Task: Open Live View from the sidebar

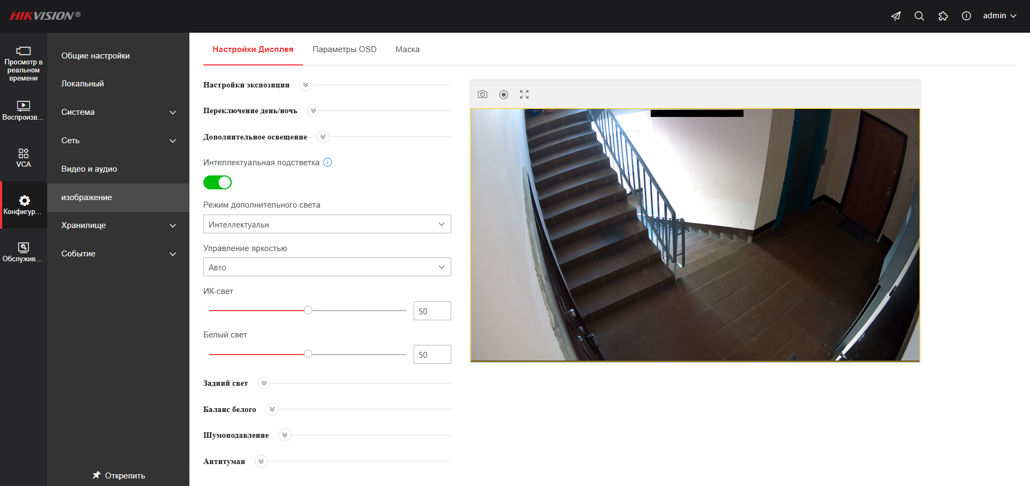Action: (x=24, y=64)
